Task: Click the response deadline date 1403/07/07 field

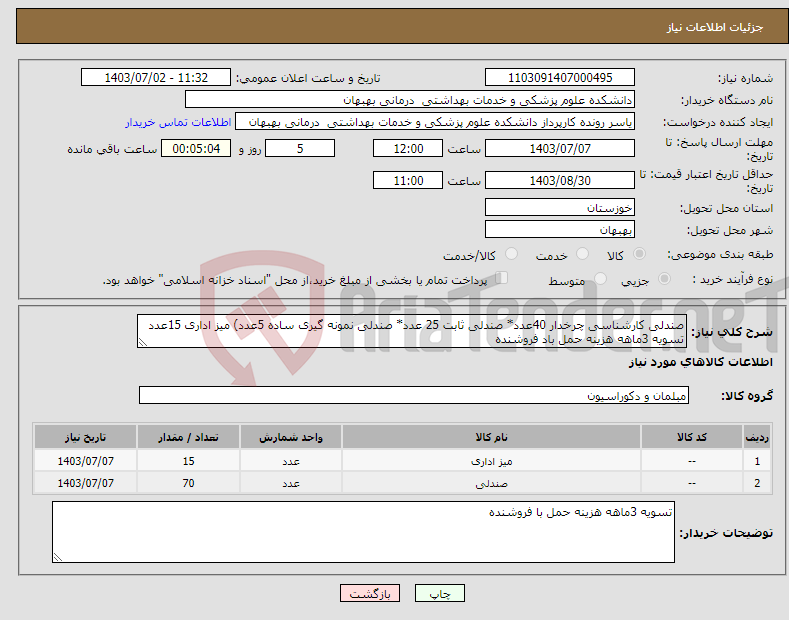Action: tap(560, 148)
